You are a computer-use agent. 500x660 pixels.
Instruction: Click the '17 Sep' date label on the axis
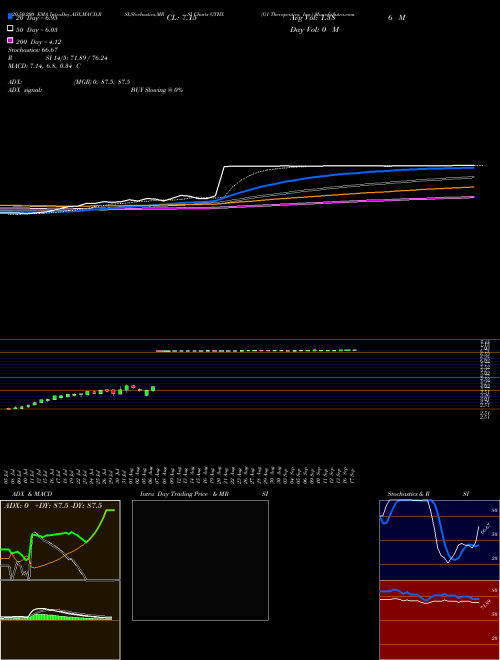[352, 475]
